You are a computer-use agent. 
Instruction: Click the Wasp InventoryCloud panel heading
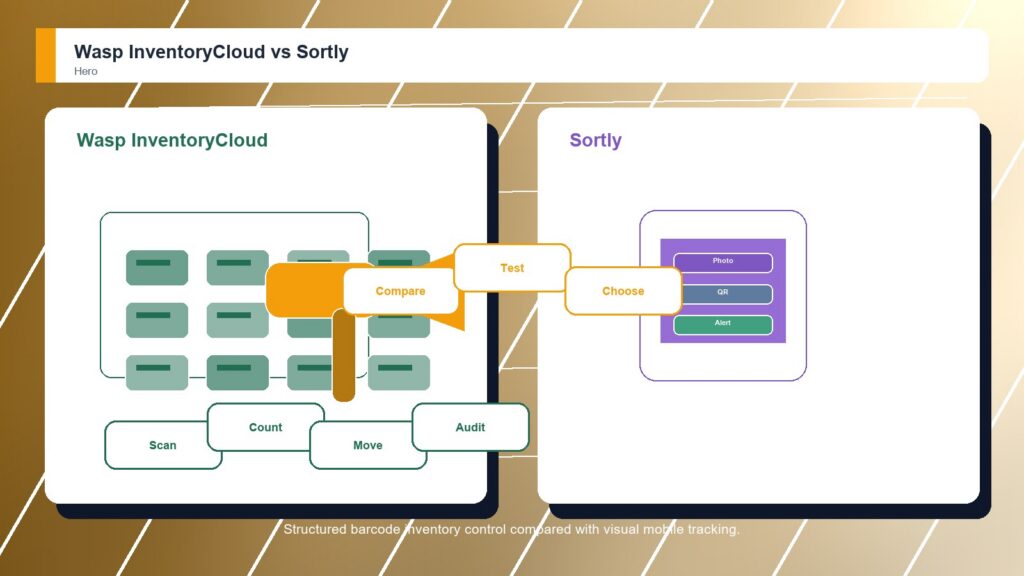172,140
